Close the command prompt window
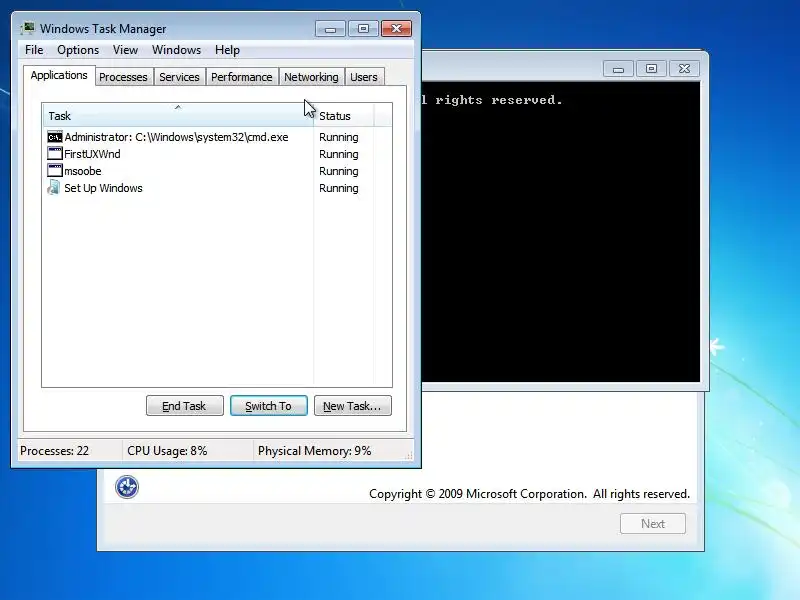Viewport: 800px width, 600px height. (x=684, y=68)
